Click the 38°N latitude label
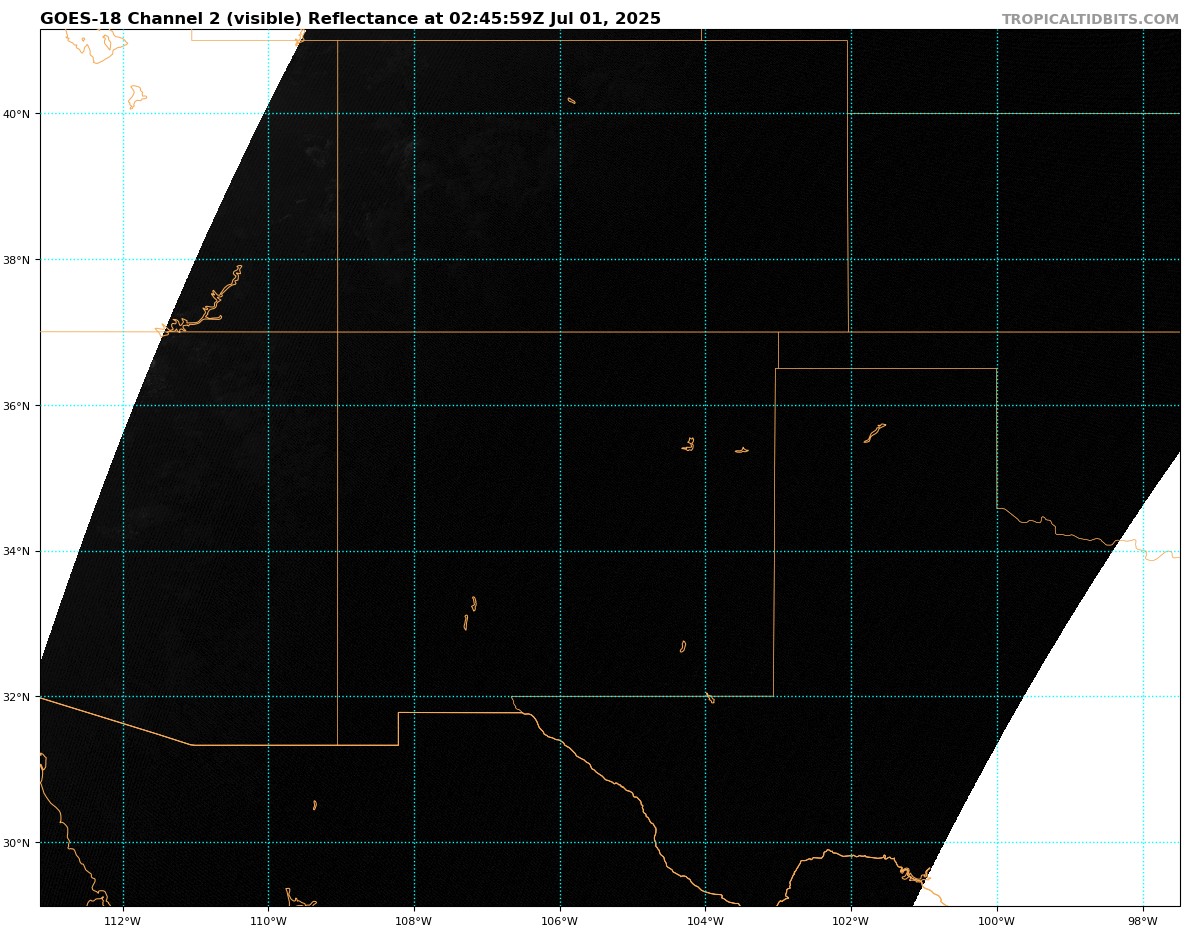 tap(16, 260)
